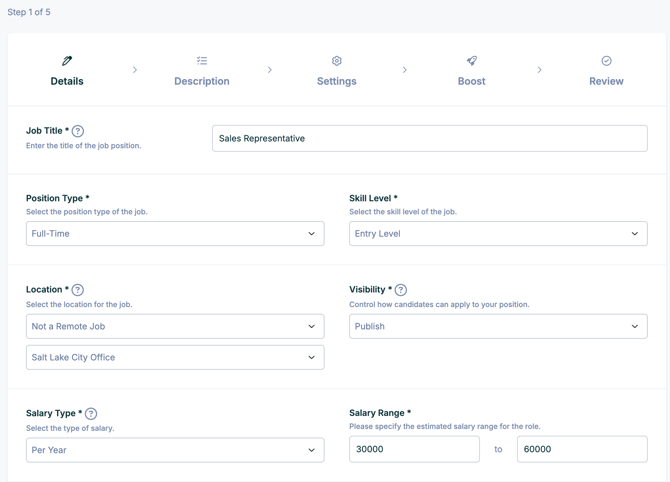This screenshot has height=482, width=670.
Task: Click the checklist icon above Description
Action: [x=202, y=61]
